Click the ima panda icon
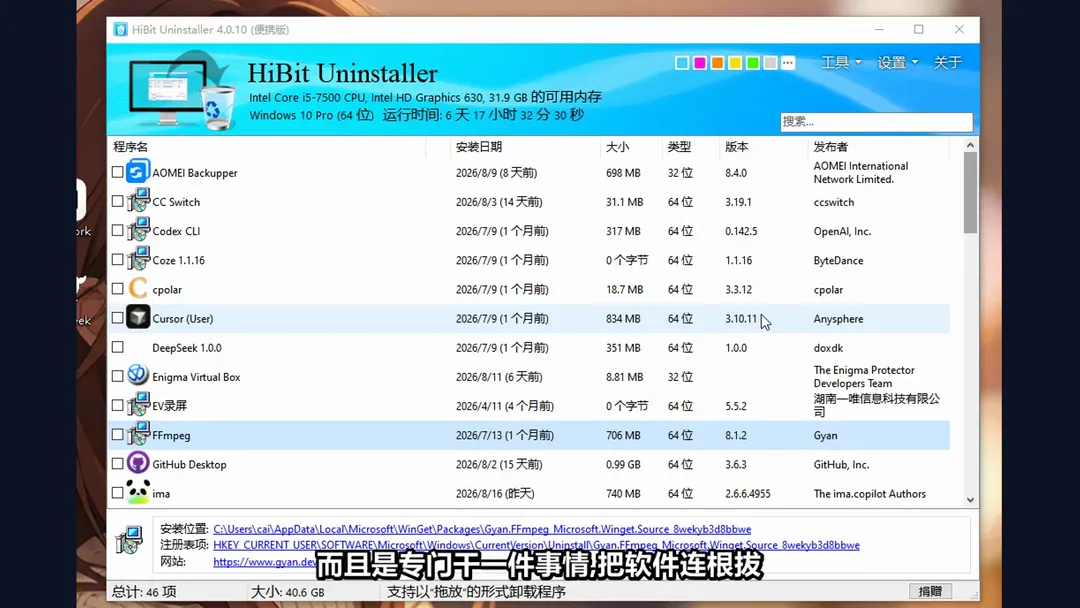 tap(138, 492)
